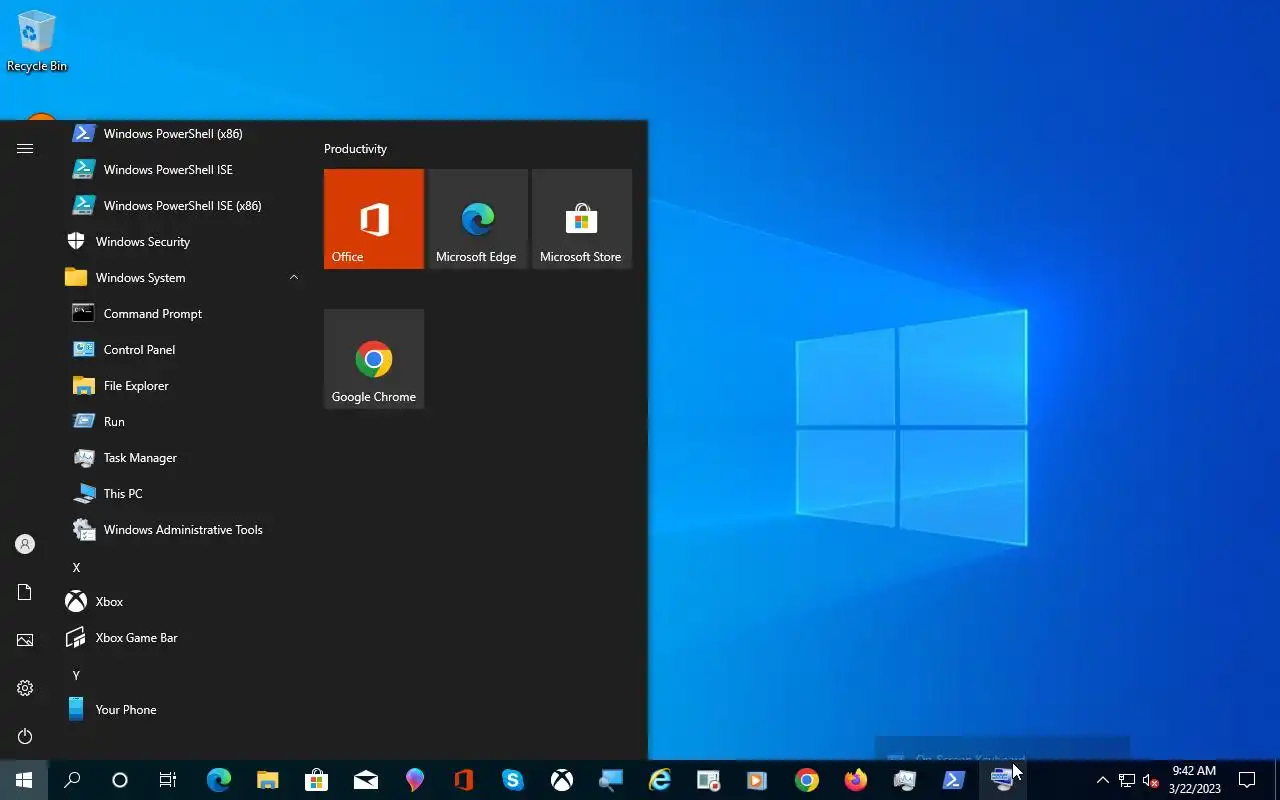Jump to apps via the X letter header

(76, 567)
